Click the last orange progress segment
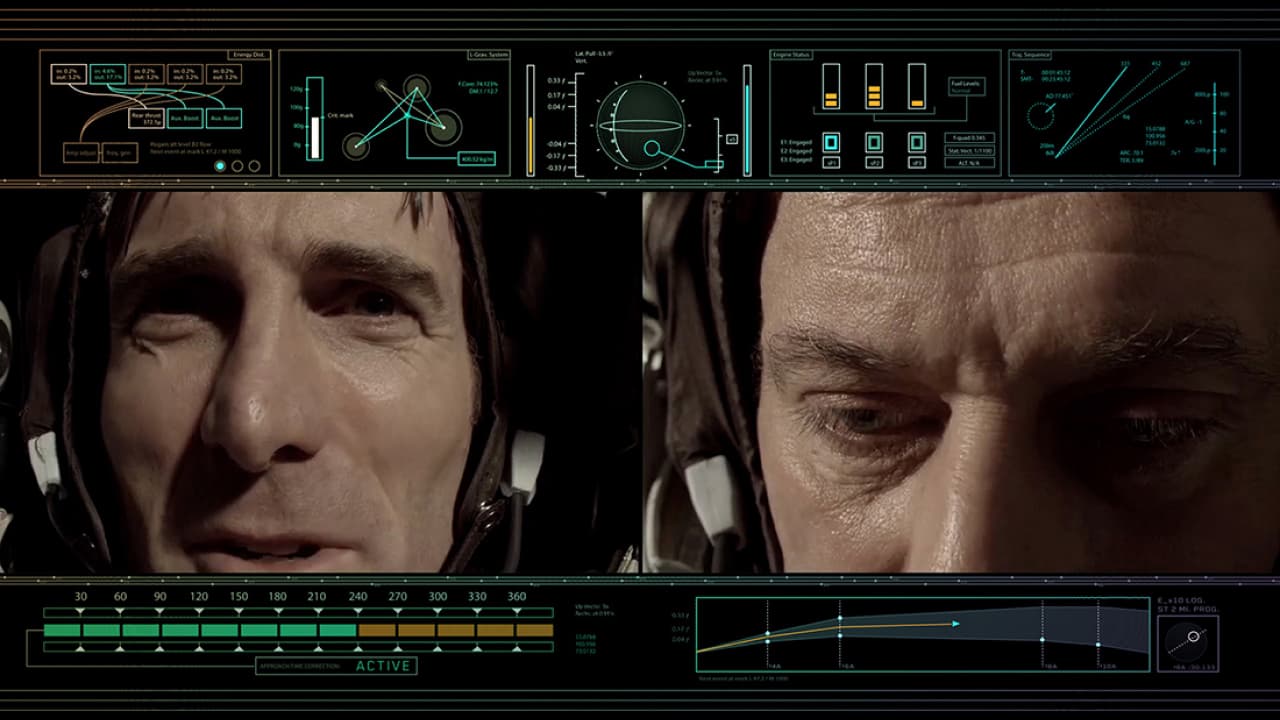Screen dimensions: 1280x720 (535, 630)
